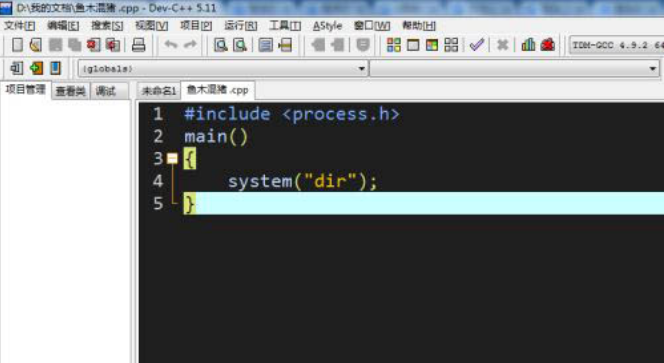Click the Rebuild All icon

[451, 45]
